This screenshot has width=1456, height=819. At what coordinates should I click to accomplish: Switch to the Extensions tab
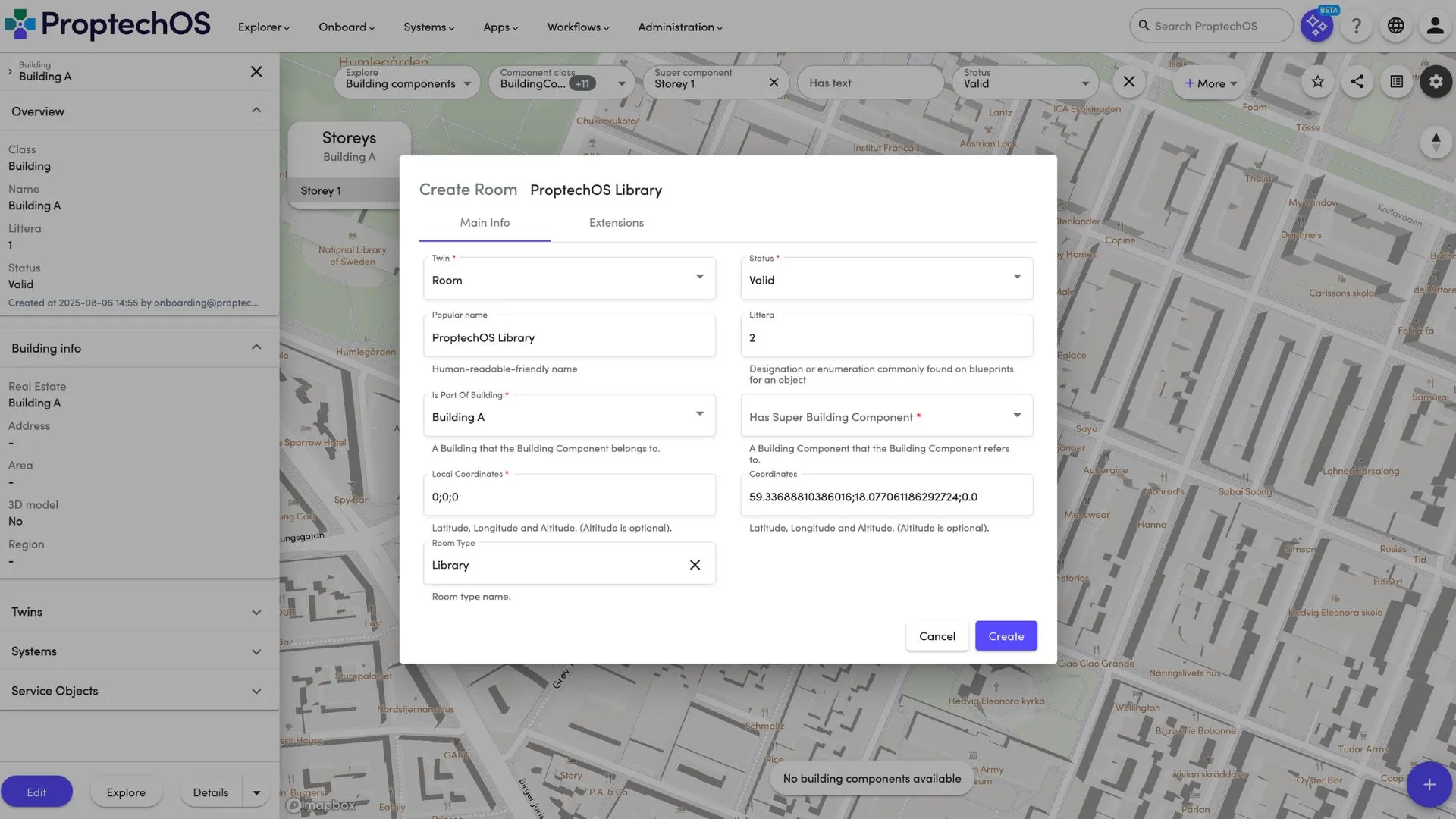coord(617,223)
